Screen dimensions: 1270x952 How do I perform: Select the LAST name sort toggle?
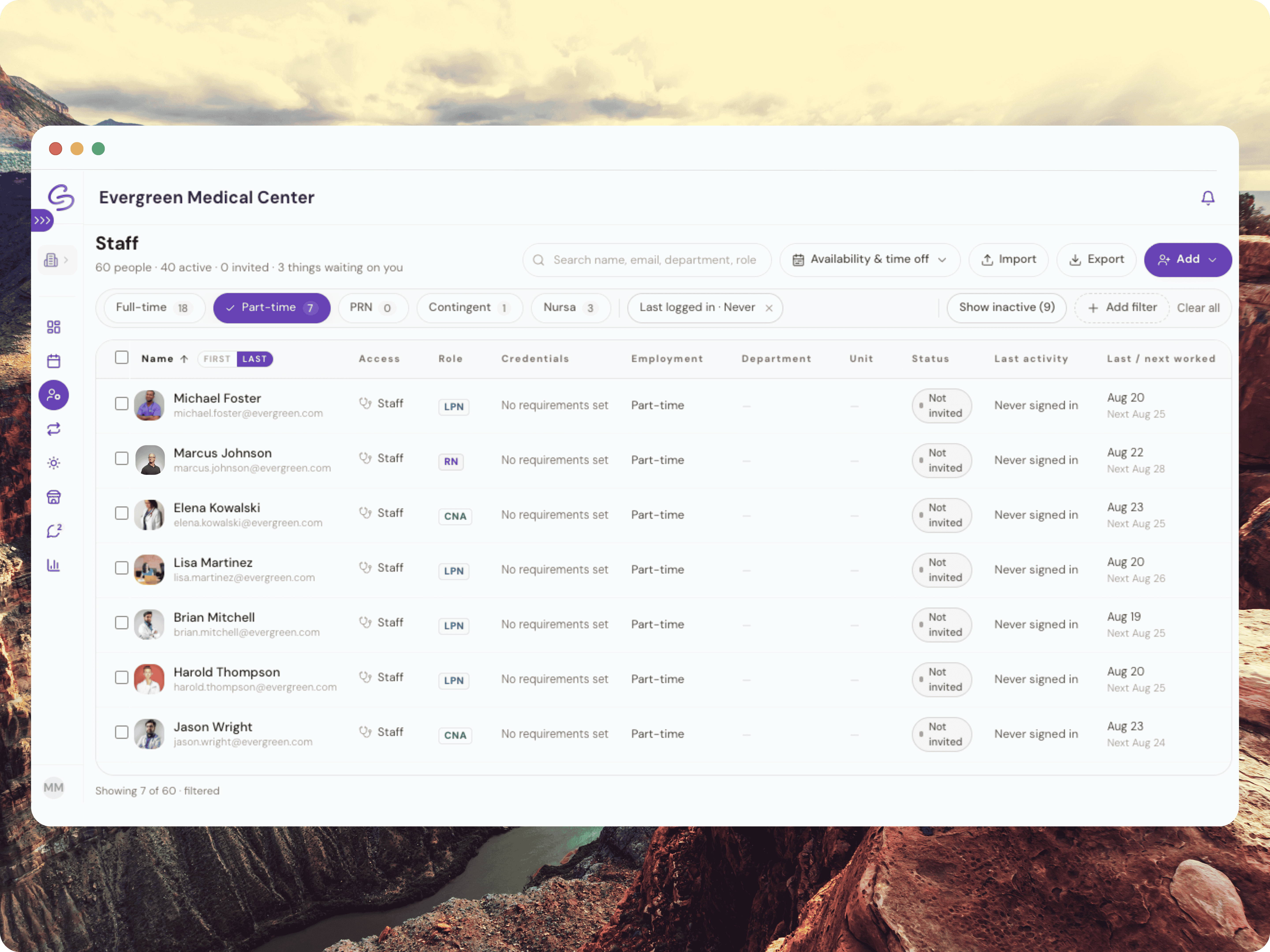point(254,359)
